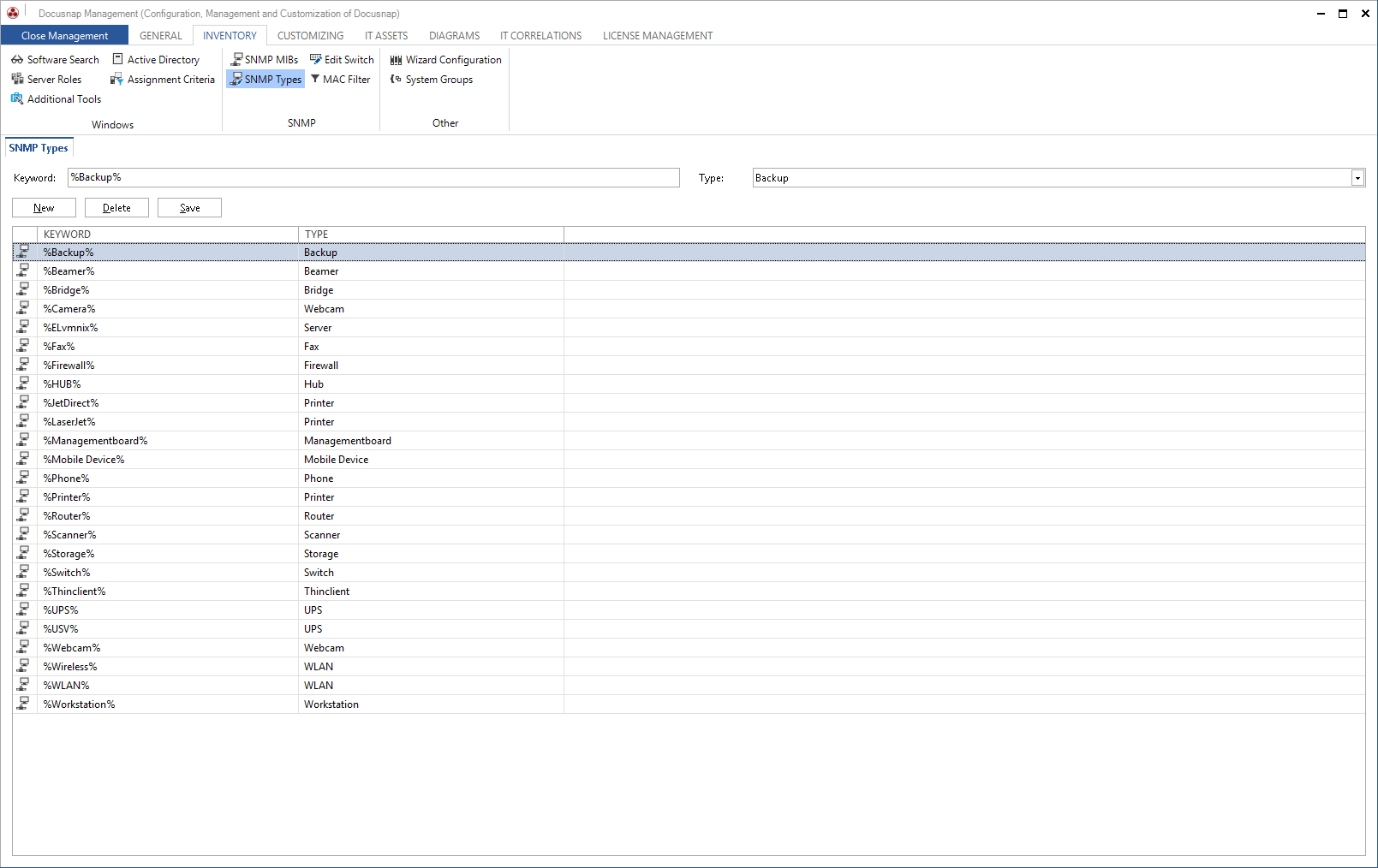
Task: Open Wizard Configuration icon
Action: (x=397, y=60)
